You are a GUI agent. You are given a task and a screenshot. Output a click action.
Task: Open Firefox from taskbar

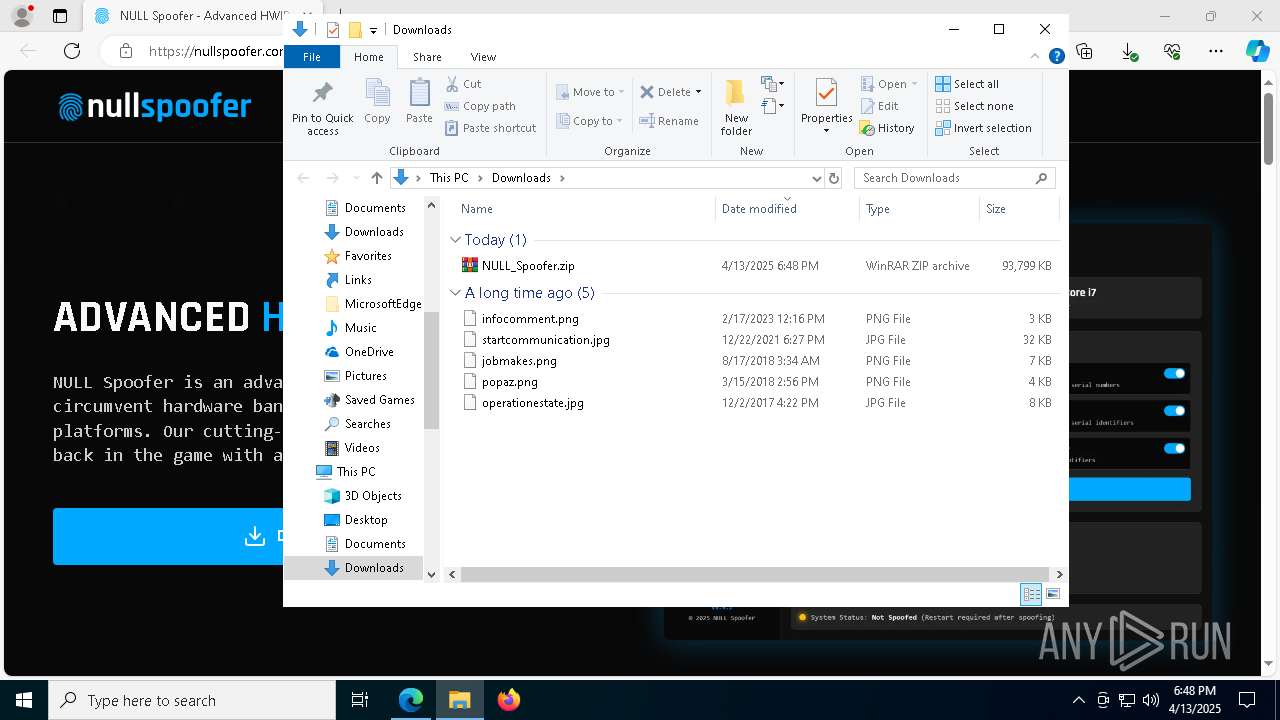[509, 700]
